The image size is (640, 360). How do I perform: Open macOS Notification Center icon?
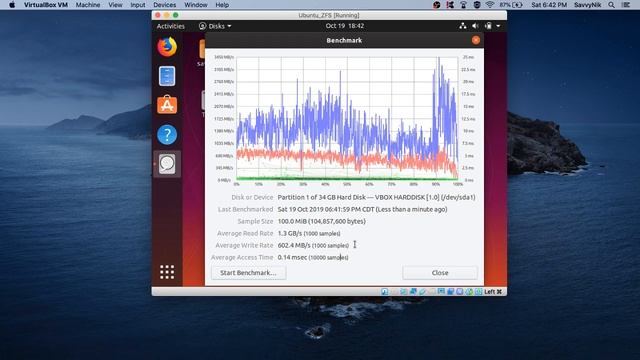point(626,5)
